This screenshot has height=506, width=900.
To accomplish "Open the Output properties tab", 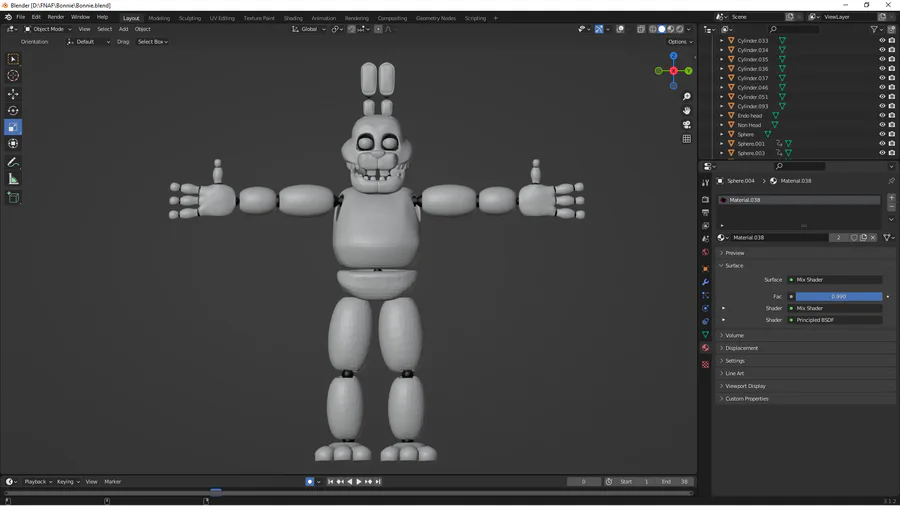I will point(705,212).
